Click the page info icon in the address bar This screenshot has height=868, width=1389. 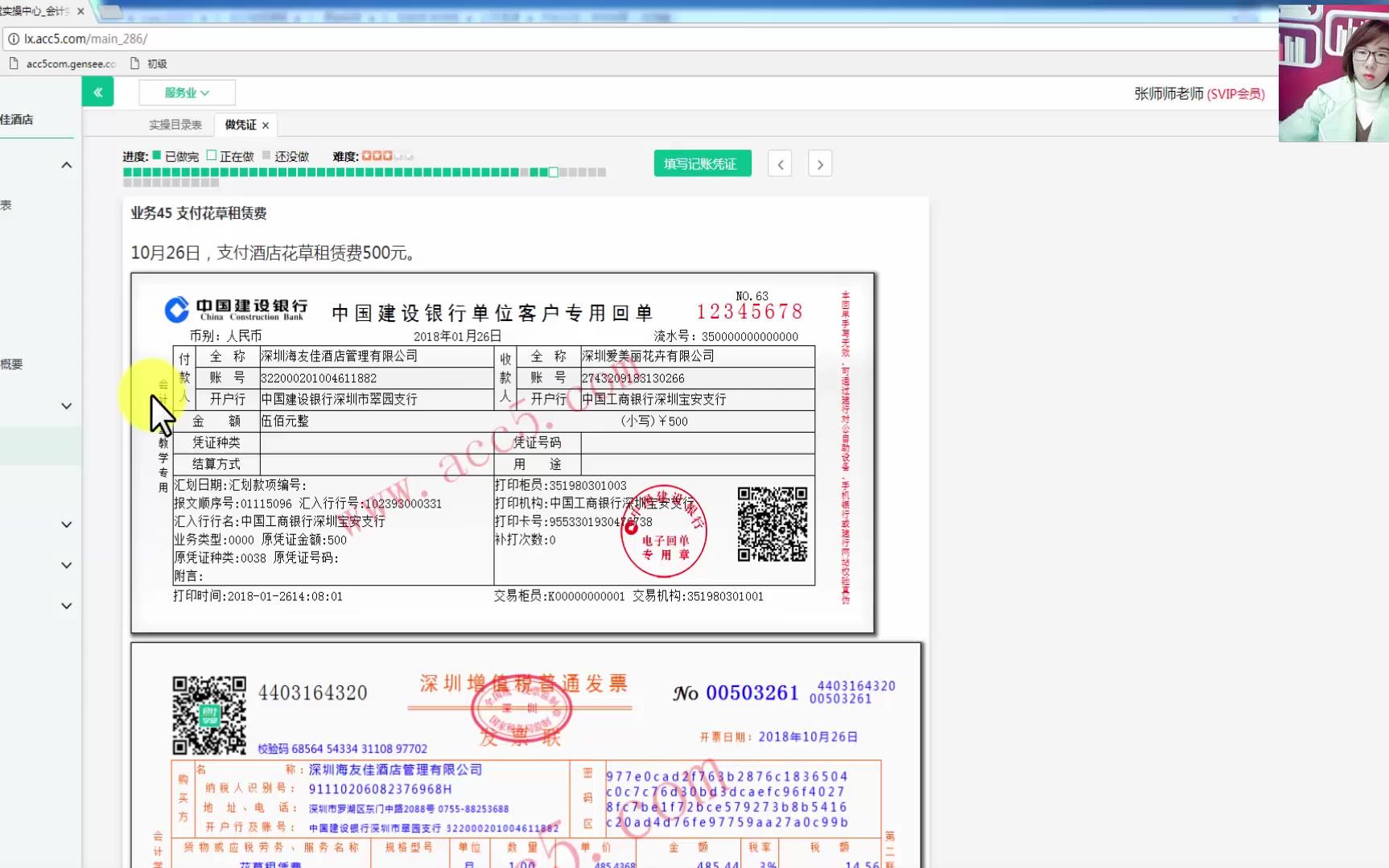pyautogui.click(x=13, y=39)
